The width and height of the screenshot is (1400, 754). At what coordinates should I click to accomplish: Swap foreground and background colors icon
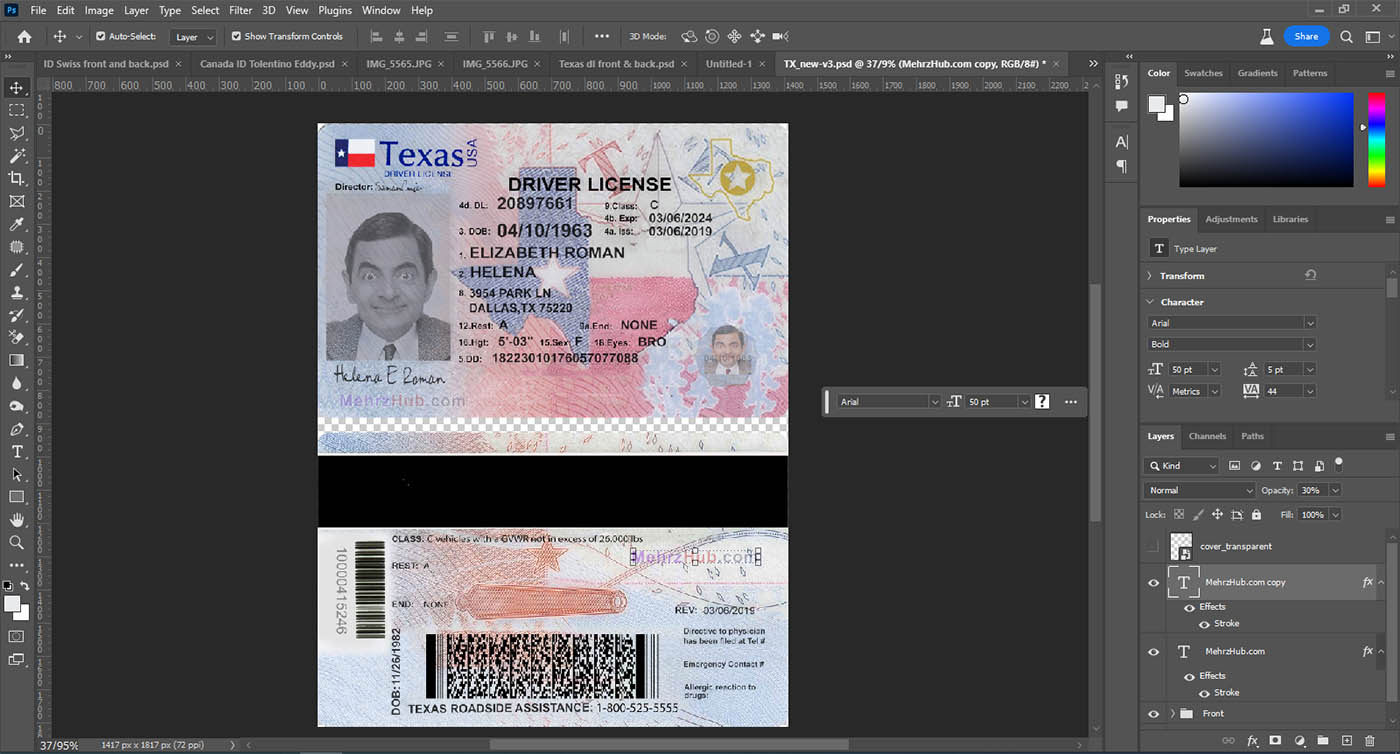coord(23,586)
